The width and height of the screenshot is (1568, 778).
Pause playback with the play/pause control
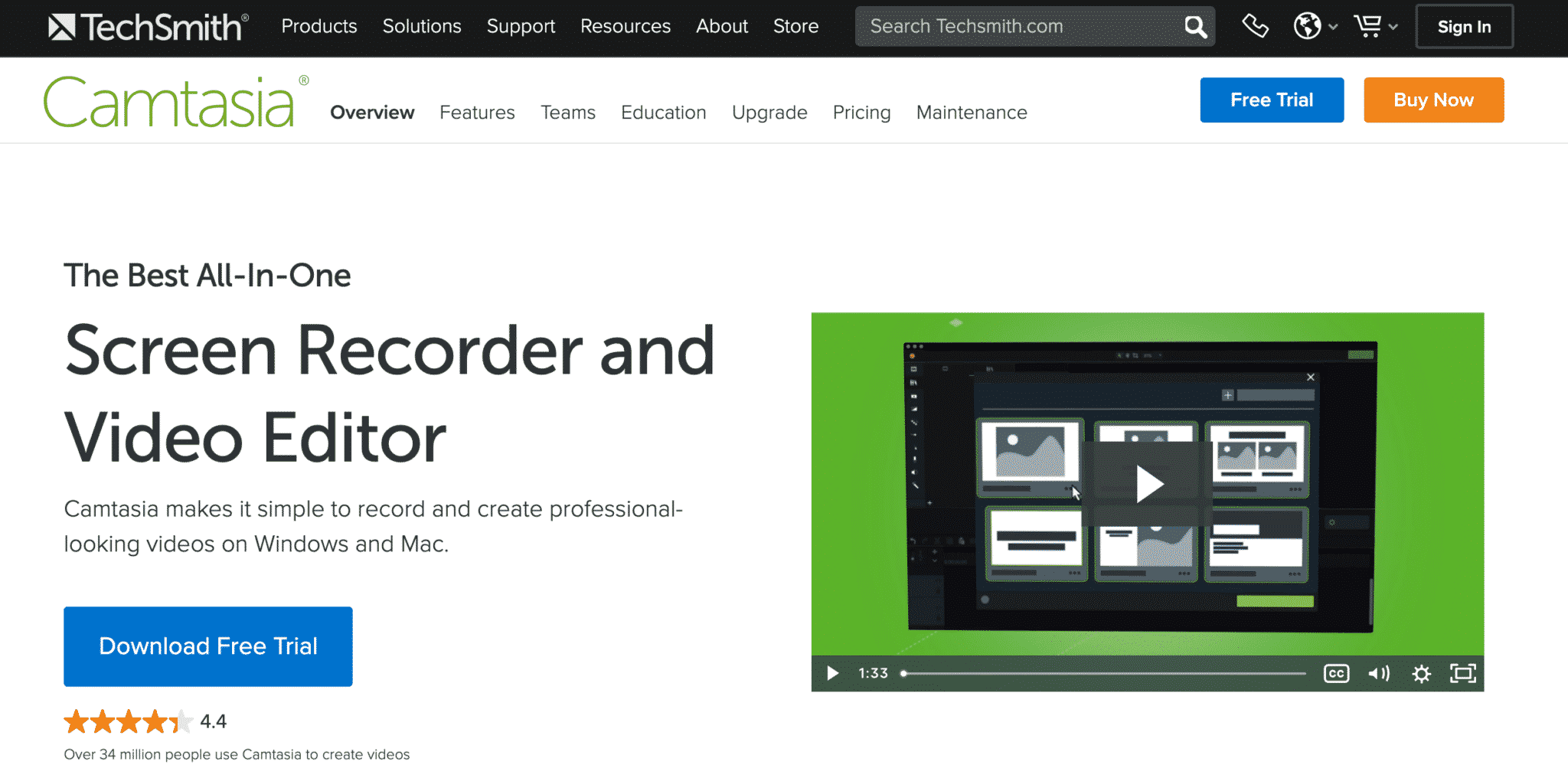(832, 673)
